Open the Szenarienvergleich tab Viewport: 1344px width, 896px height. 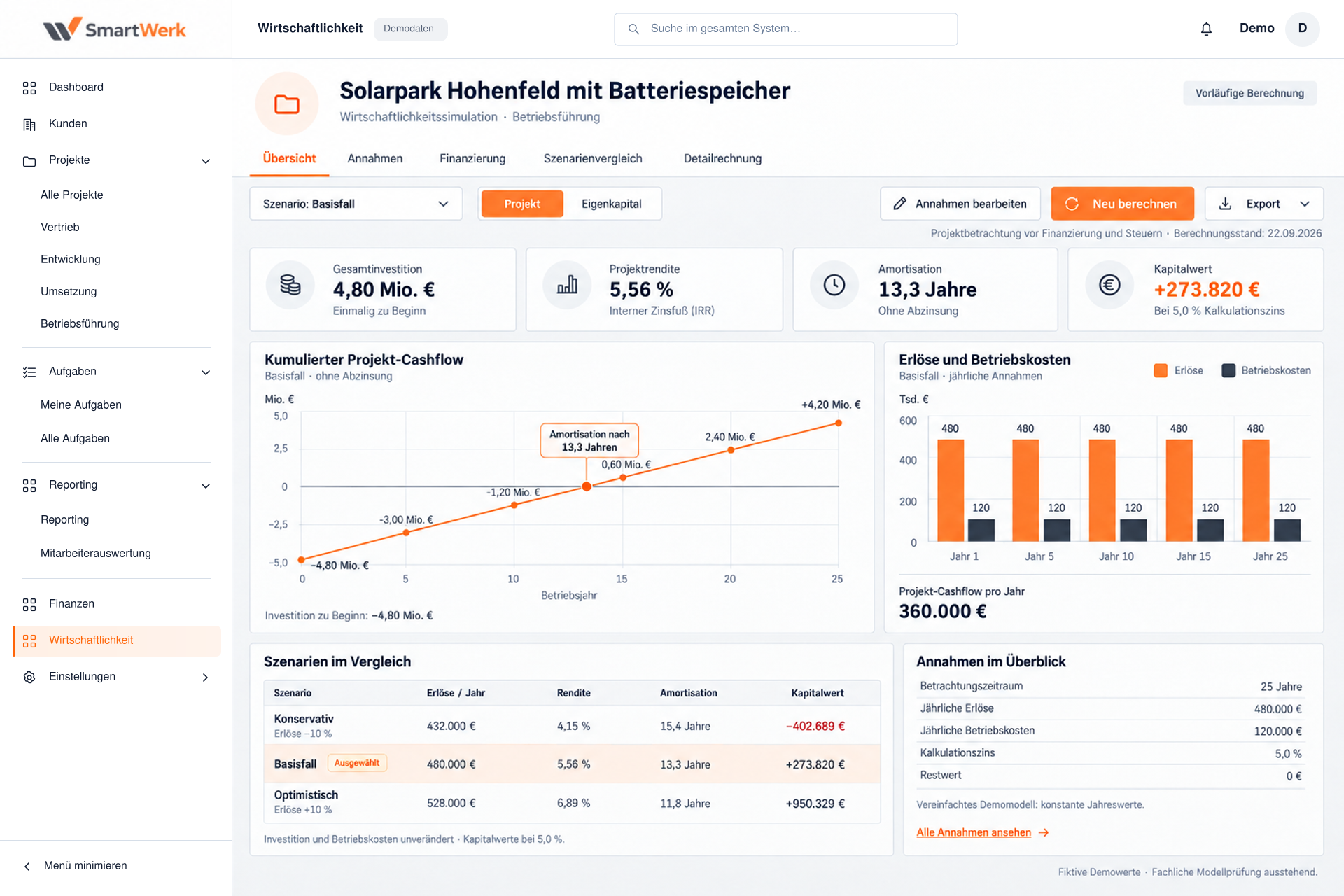pyautogui.click(x=593, y=158)
